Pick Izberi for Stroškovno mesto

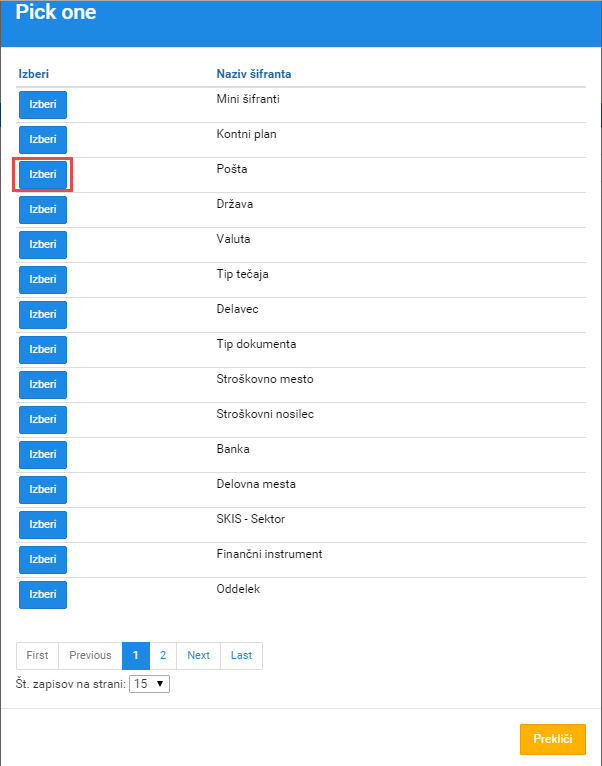[43, 384]
